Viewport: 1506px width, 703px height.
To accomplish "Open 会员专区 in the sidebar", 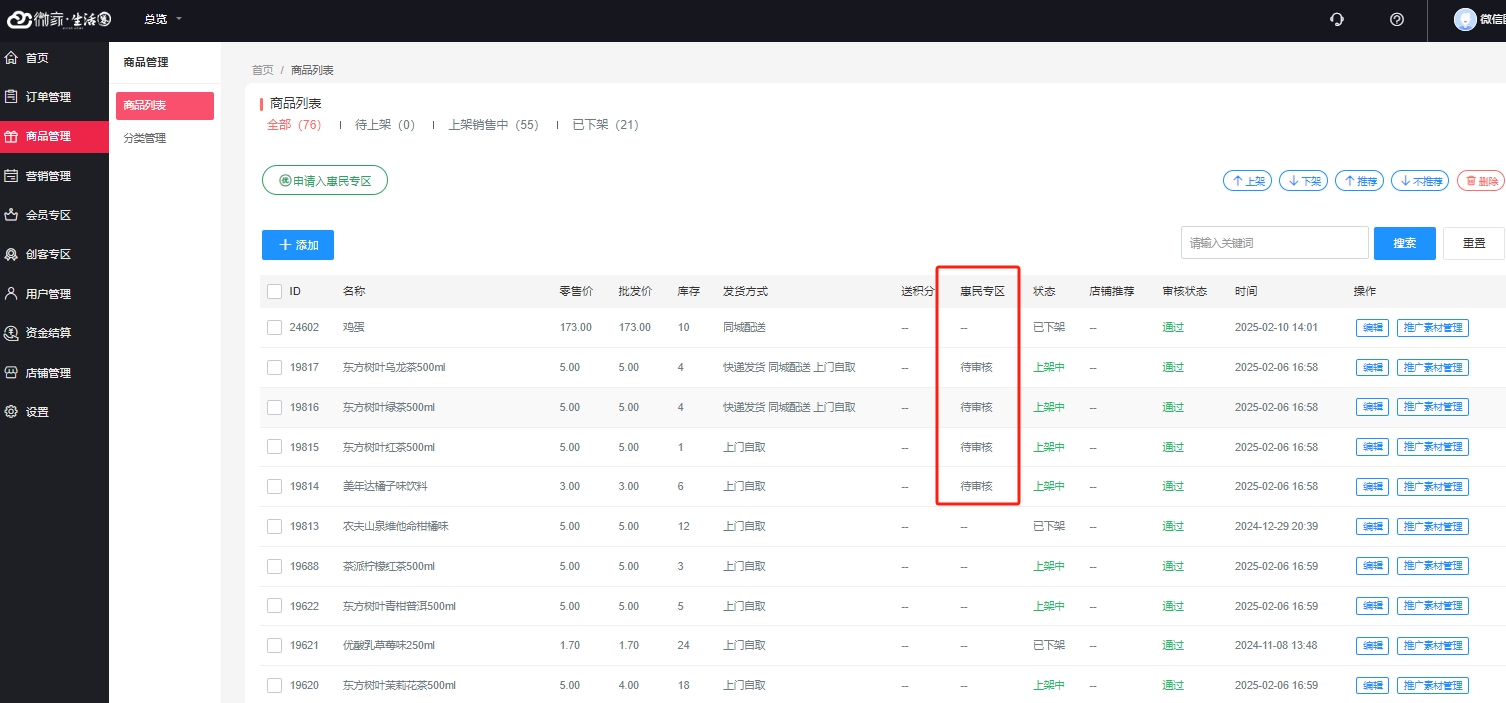I will click(48, 215).
